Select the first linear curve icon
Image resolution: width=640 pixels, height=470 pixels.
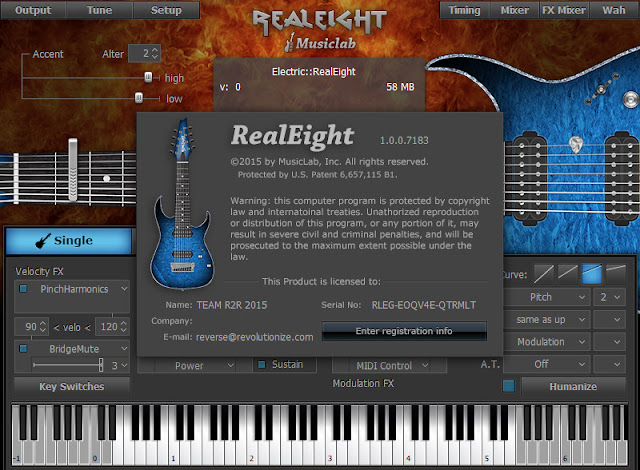coord(544,274)
